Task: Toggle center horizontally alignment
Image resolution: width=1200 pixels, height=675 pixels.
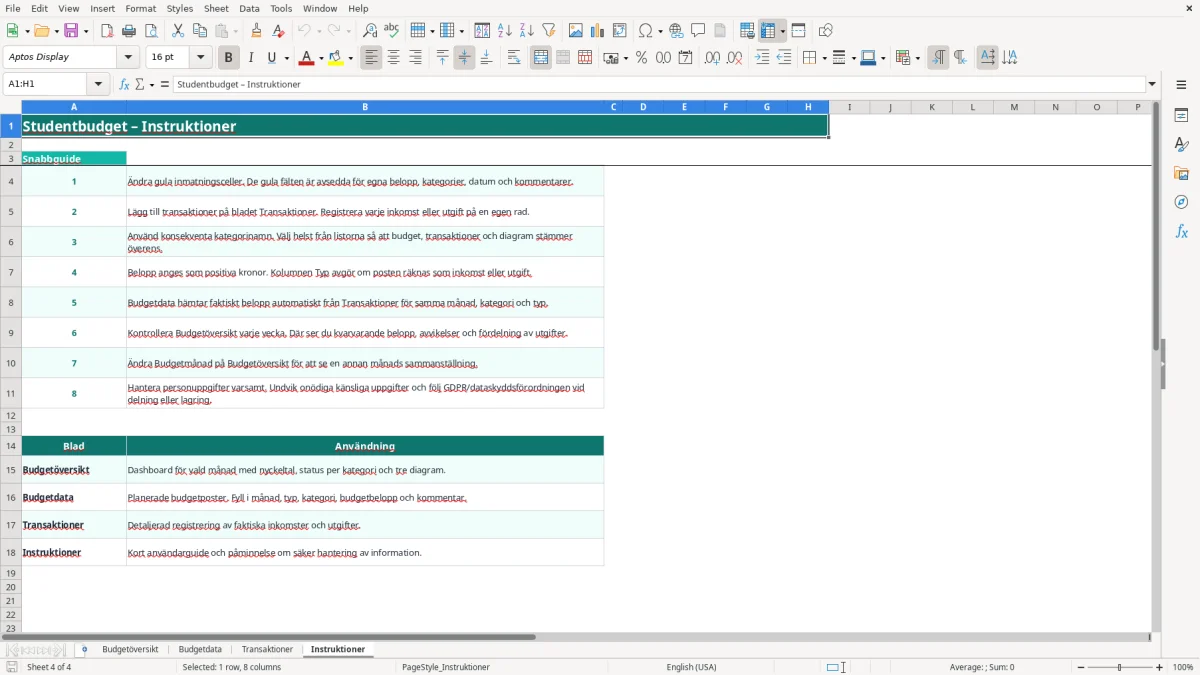Action: coord(393,58)
